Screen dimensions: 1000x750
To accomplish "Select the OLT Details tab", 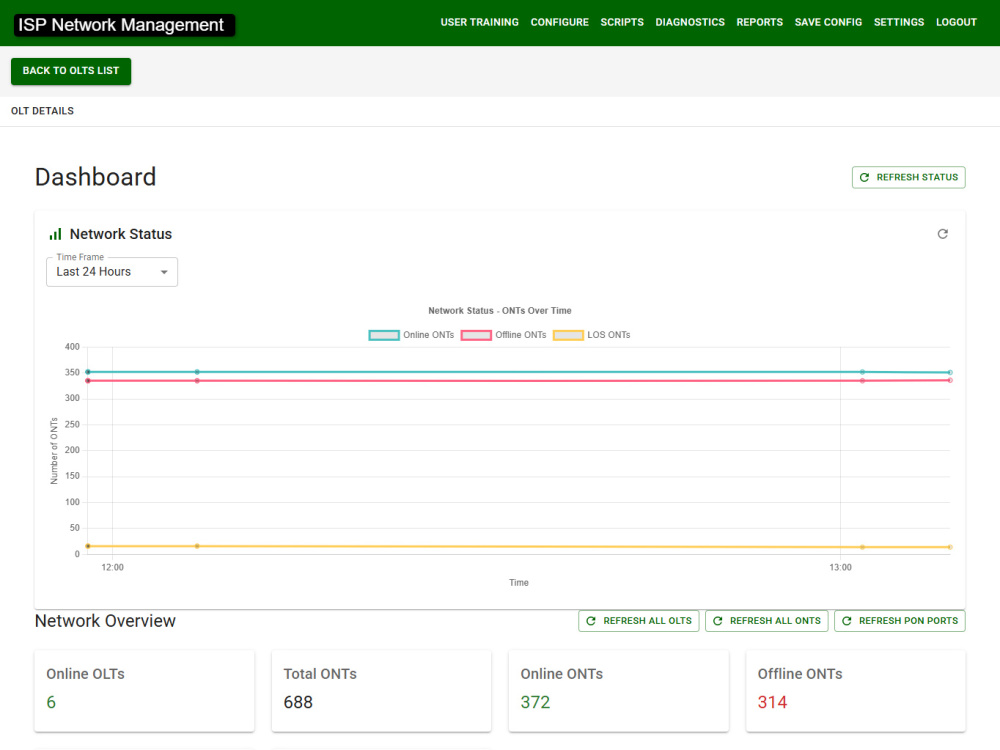I will click(42, 111).
